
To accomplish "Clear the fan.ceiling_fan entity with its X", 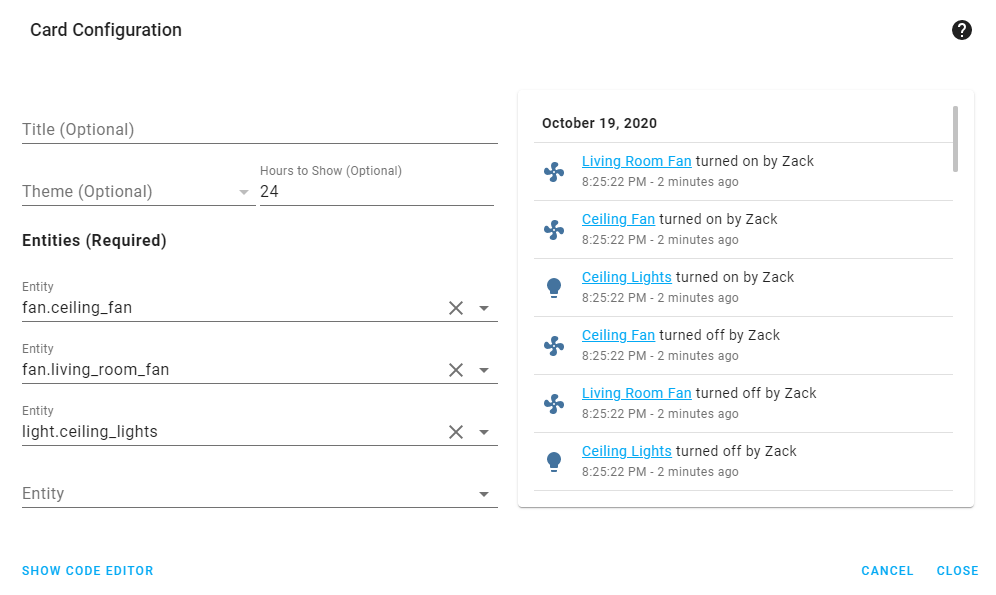I will click(x=456, y=307).
